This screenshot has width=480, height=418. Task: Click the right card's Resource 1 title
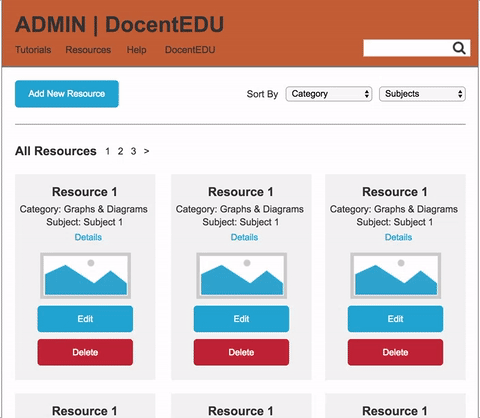point(395,192)
